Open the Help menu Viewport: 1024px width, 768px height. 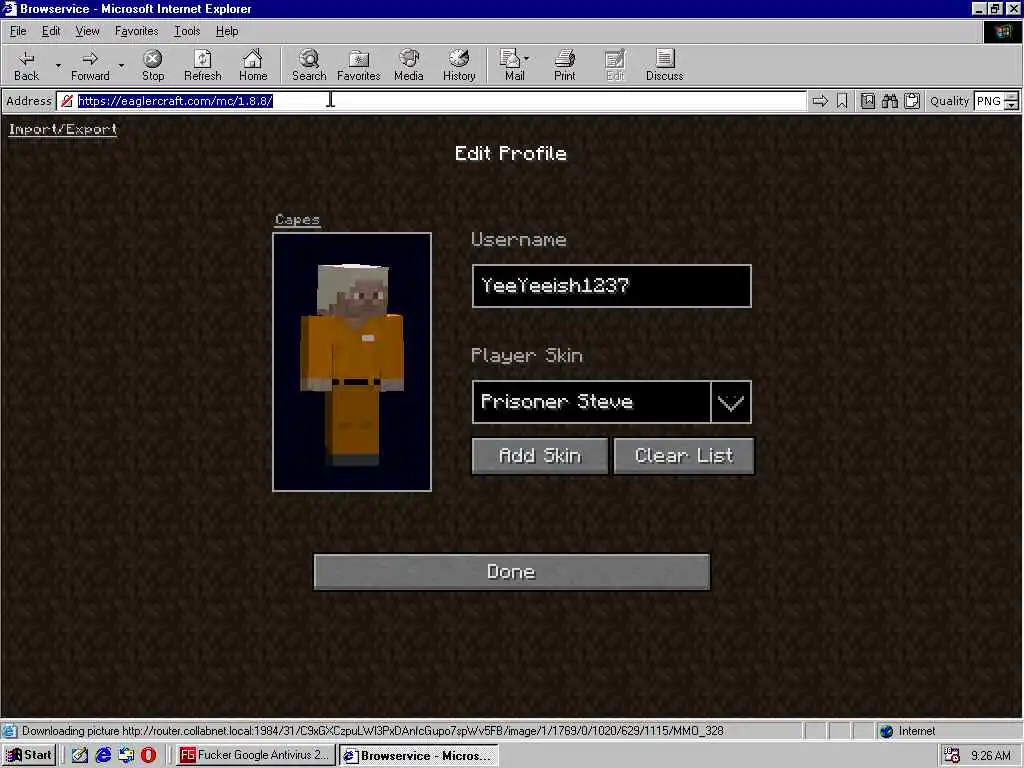[x=227, y=31]
